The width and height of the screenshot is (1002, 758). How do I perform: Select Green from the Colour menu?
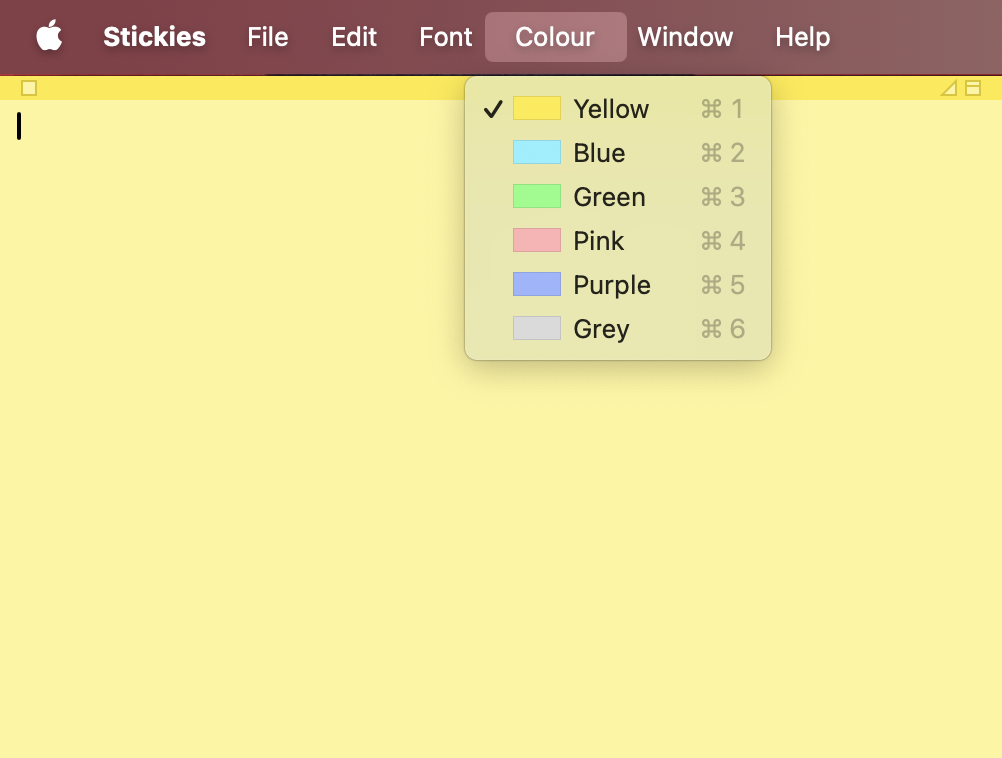[608, 196]
